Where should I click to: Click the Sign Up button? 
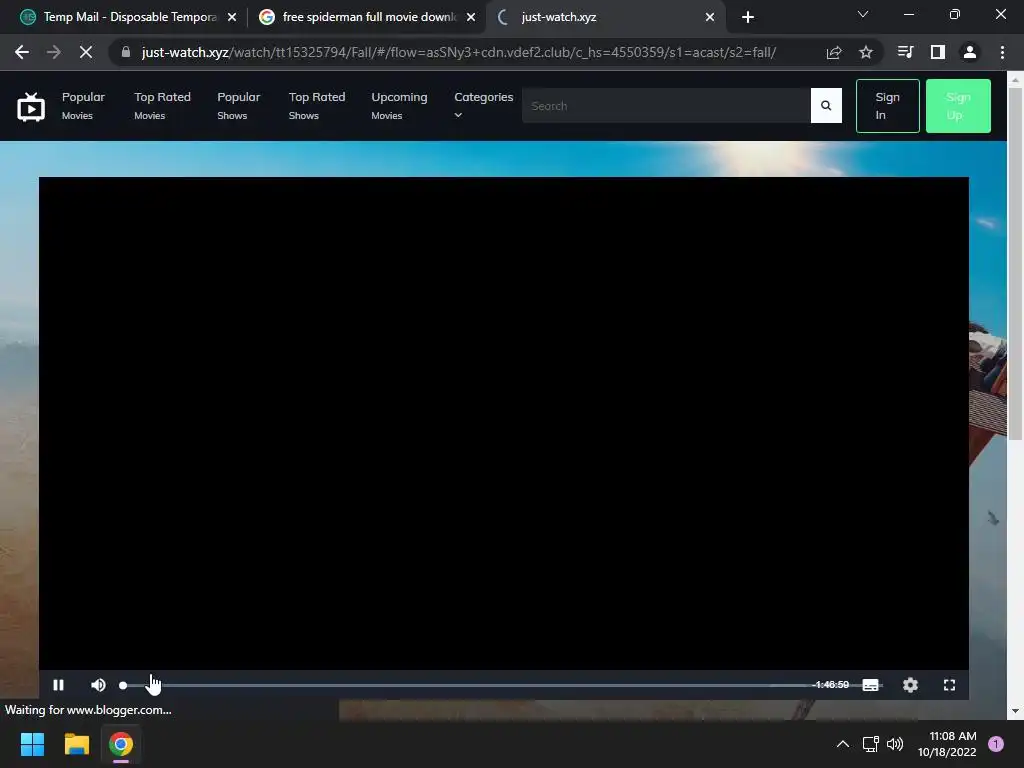958,106
